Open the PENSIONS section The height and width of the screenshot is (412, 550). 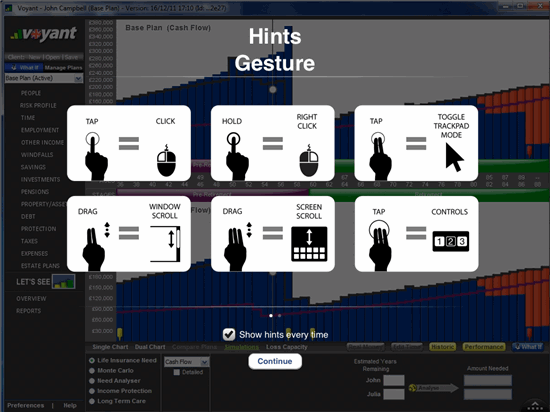(x=35, y=192)
